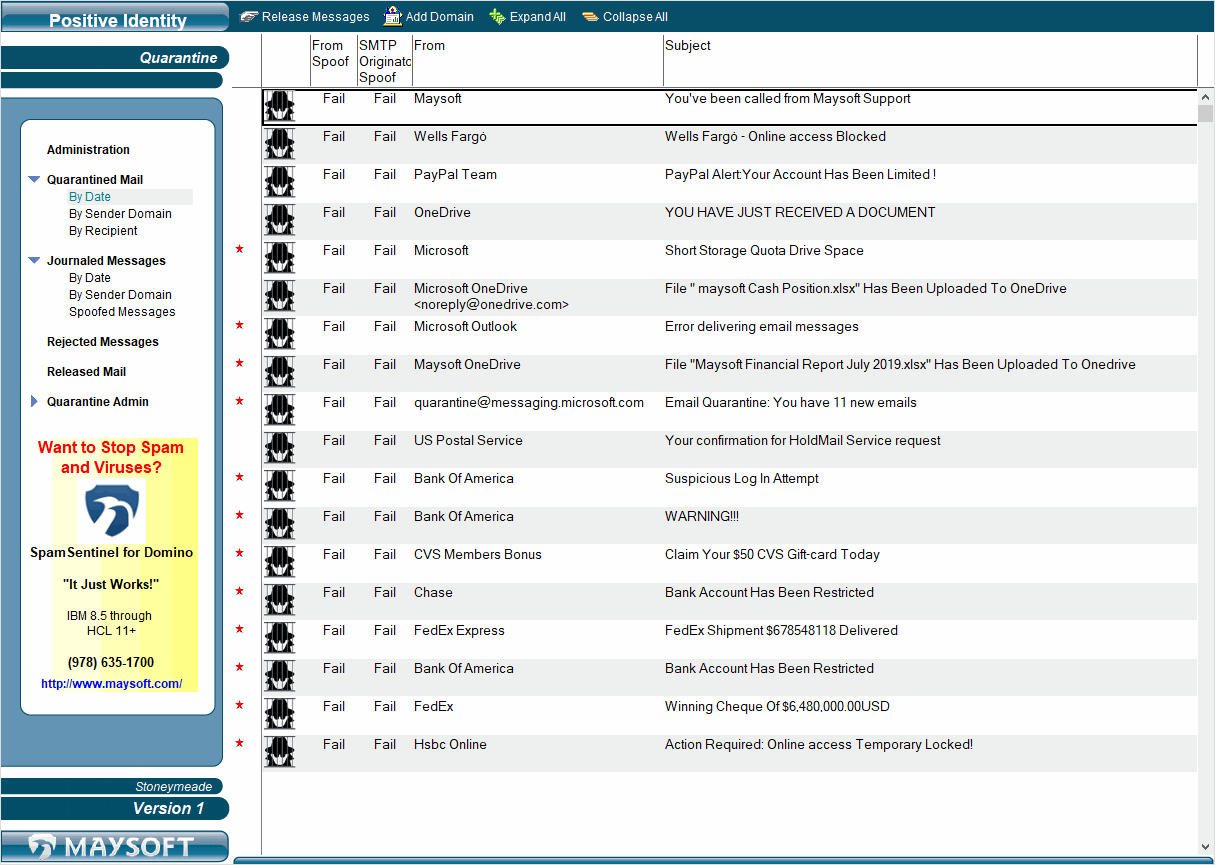
Task: Select 'Your confirmation for HoldMail Service request'
Action: coord(803,441)
